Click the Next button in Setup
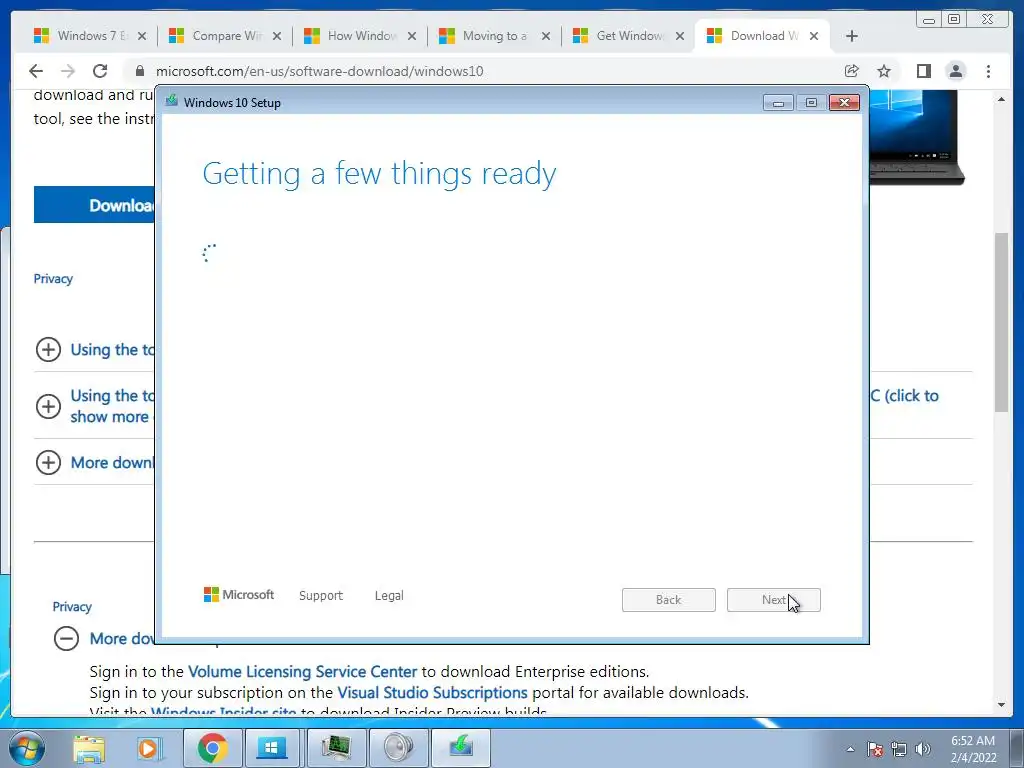Image resolution: width=1024 pixels, height=768 pixels. [774, 600]
